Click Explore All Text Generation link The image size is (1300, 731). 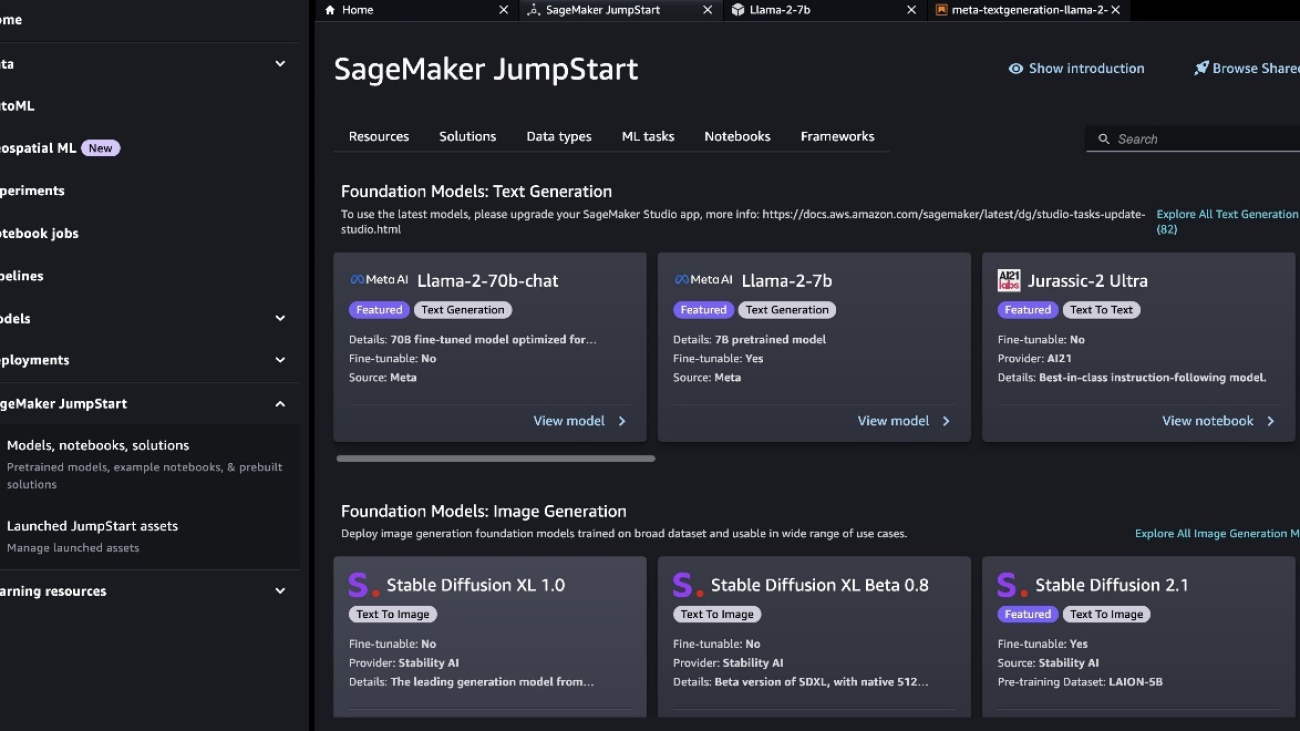coord(1227,222)
